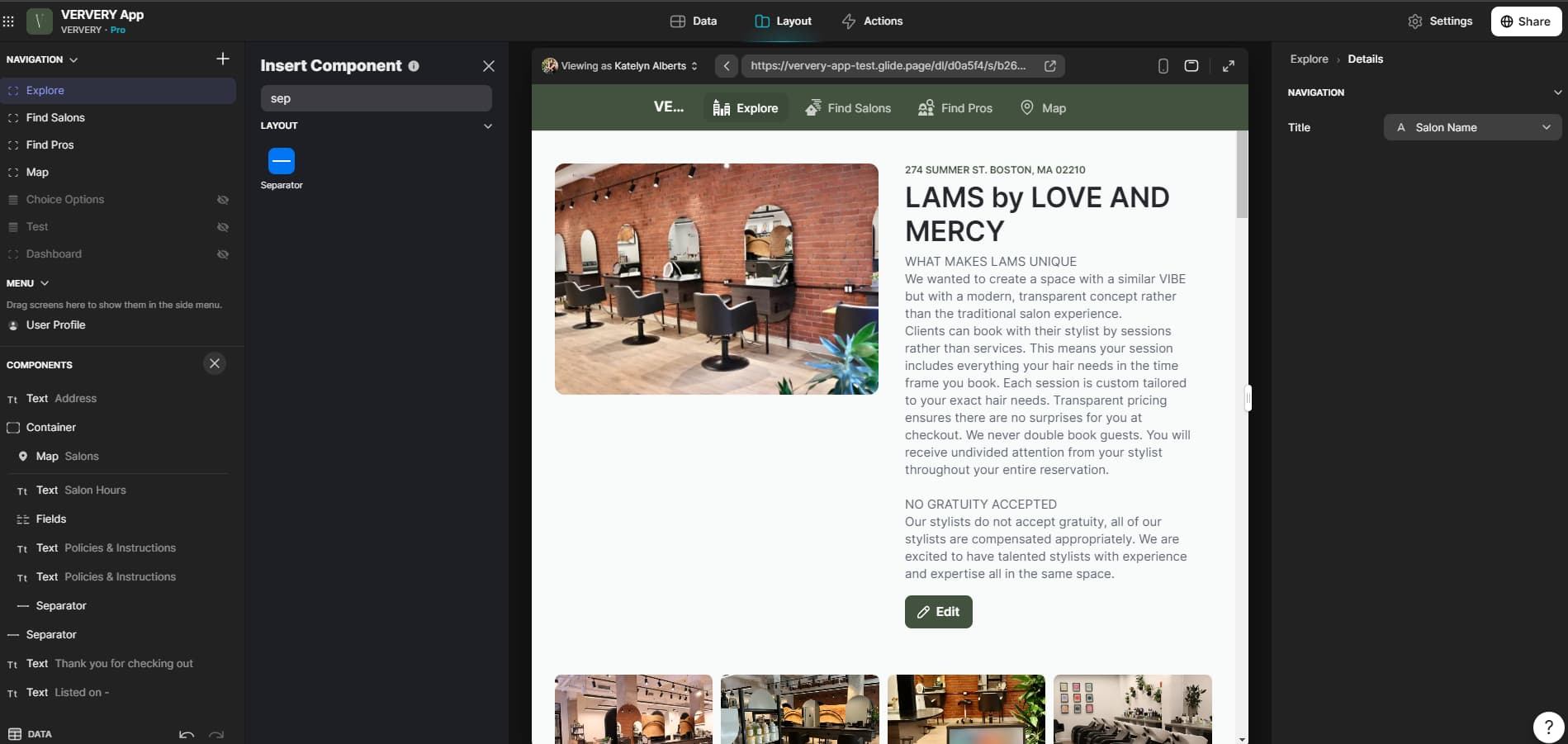This screenshot has width=1568, height=744.
Task: Toggle visibility of Test screen
Action: pos(223,227)
